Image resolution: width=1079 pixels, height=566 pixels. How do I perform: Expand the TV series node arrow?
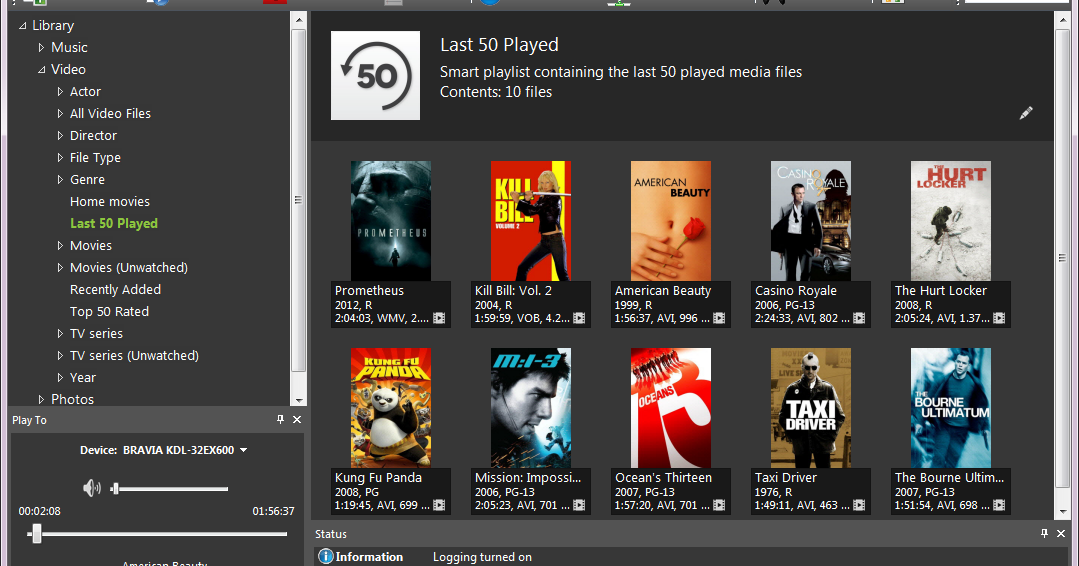coord(60,334)
